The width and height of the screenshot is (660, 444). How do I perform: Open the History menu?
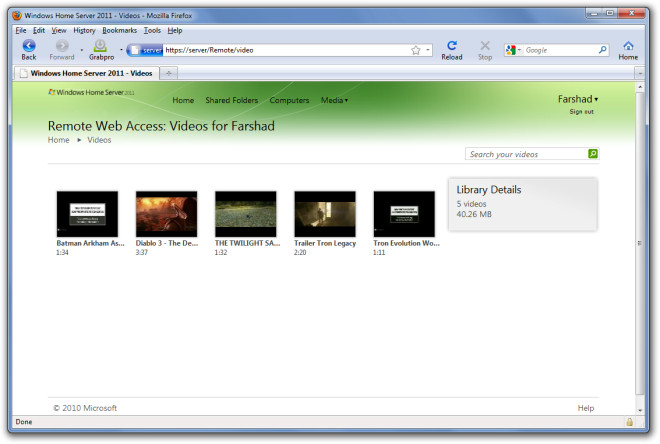84,30
